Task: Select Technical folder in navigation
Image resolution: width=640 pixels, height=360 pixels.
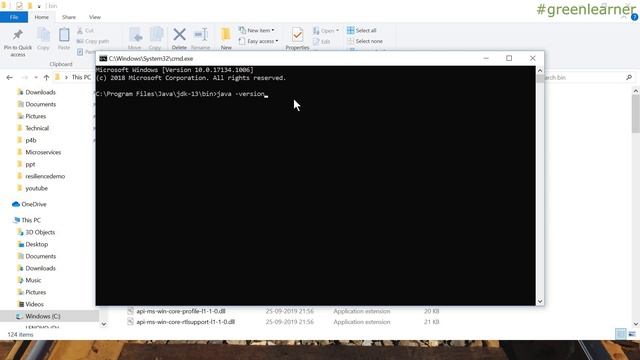Action: click(x=37, y=128)
